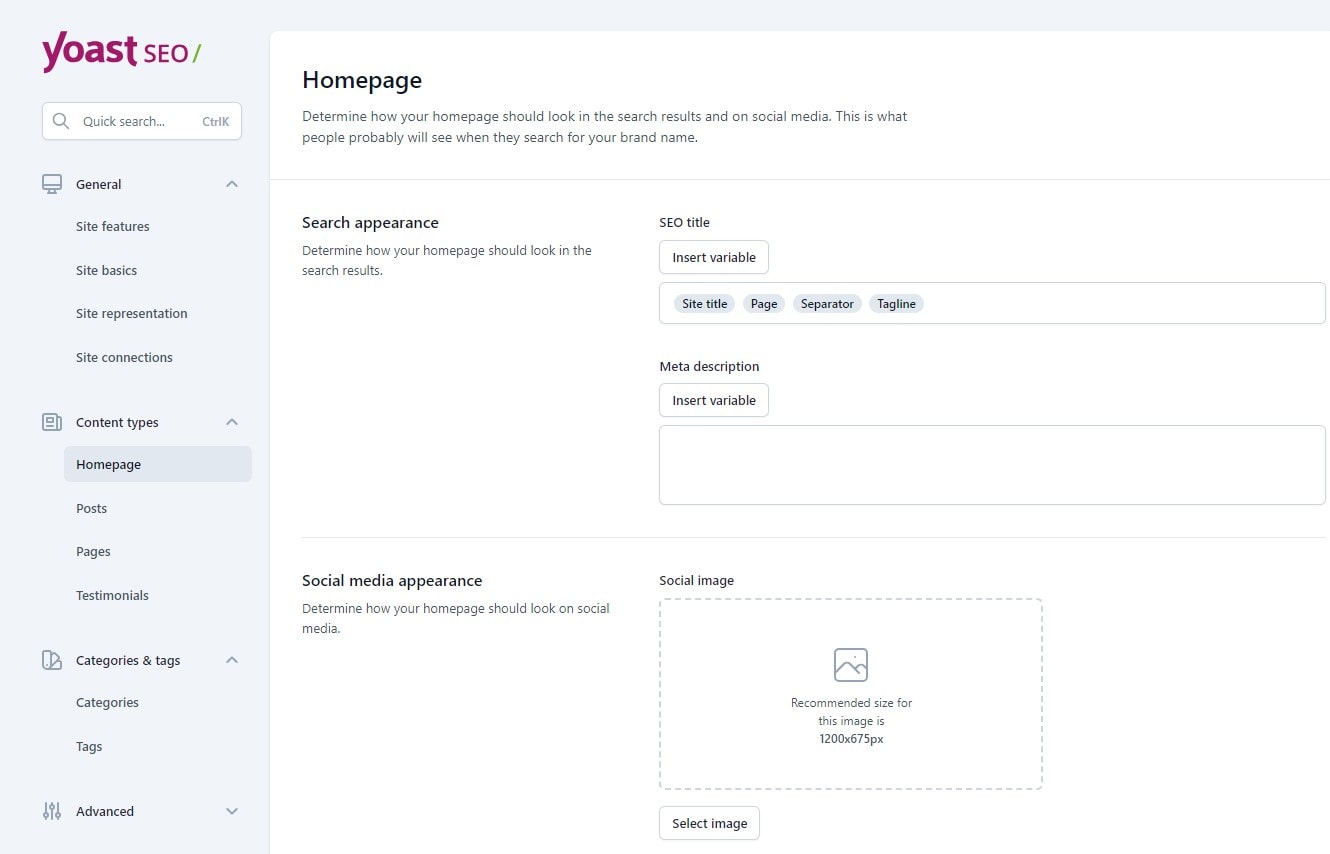Open Pages content type settings
The height and width of the screenshot is (854, 1330).
pos(94,551)
